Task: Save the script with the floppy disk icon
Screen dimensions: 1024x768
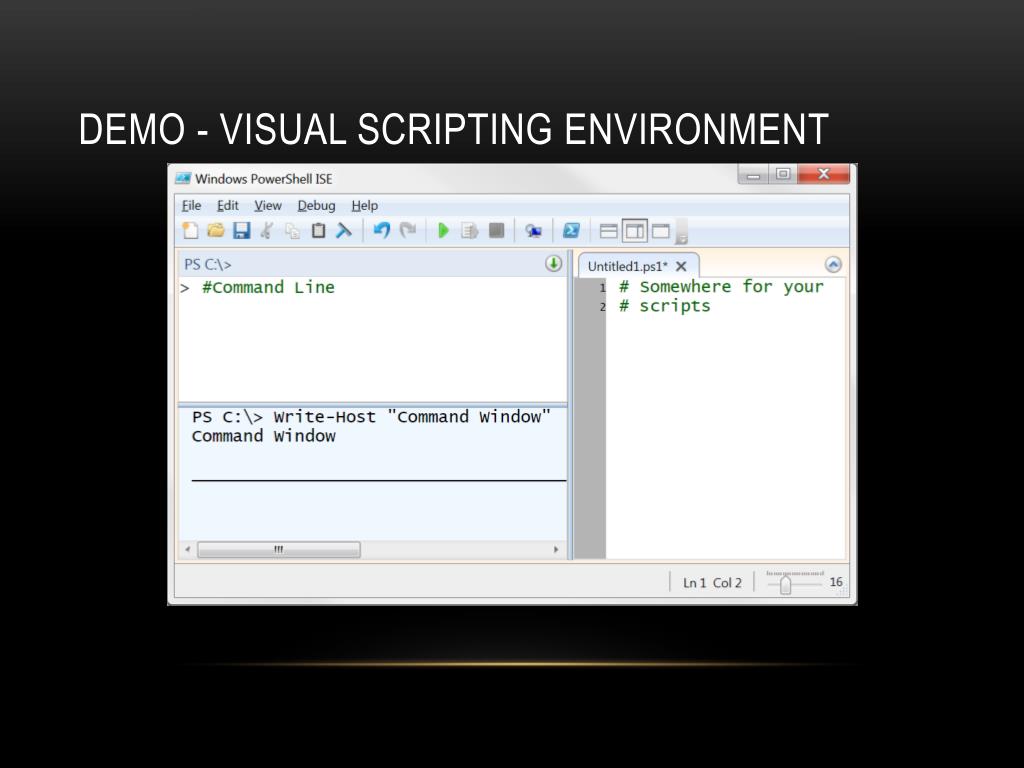Action: (242, 231)
